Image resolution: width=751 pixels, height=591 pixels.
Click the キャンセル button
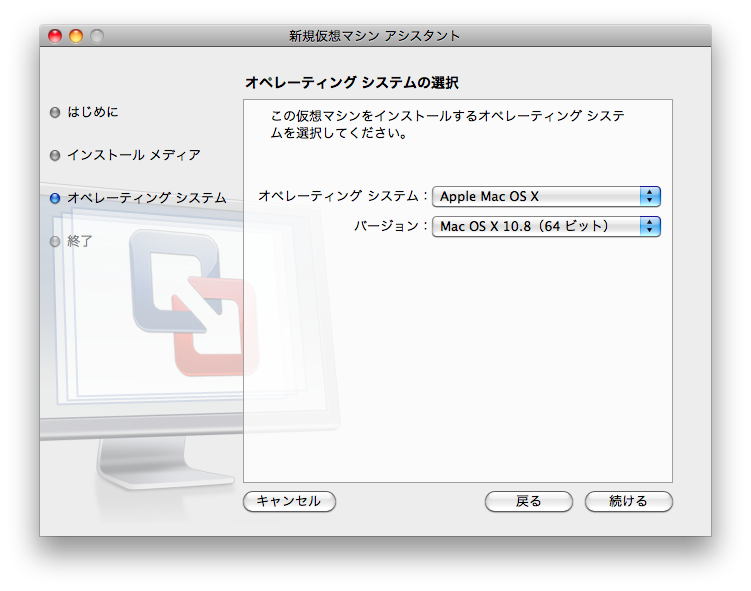tap(289, 501)
